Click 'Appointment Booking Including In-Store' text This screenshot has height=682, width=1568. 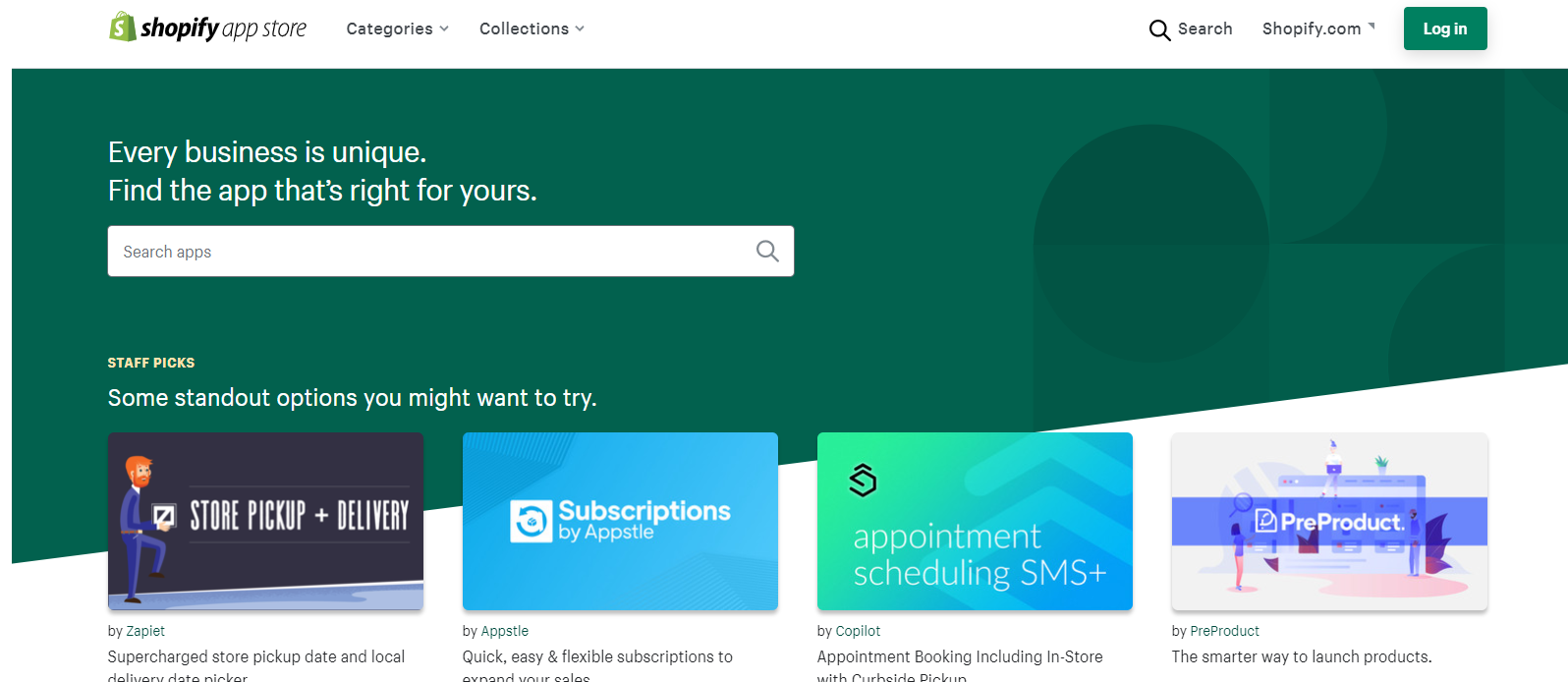point(960,656)
